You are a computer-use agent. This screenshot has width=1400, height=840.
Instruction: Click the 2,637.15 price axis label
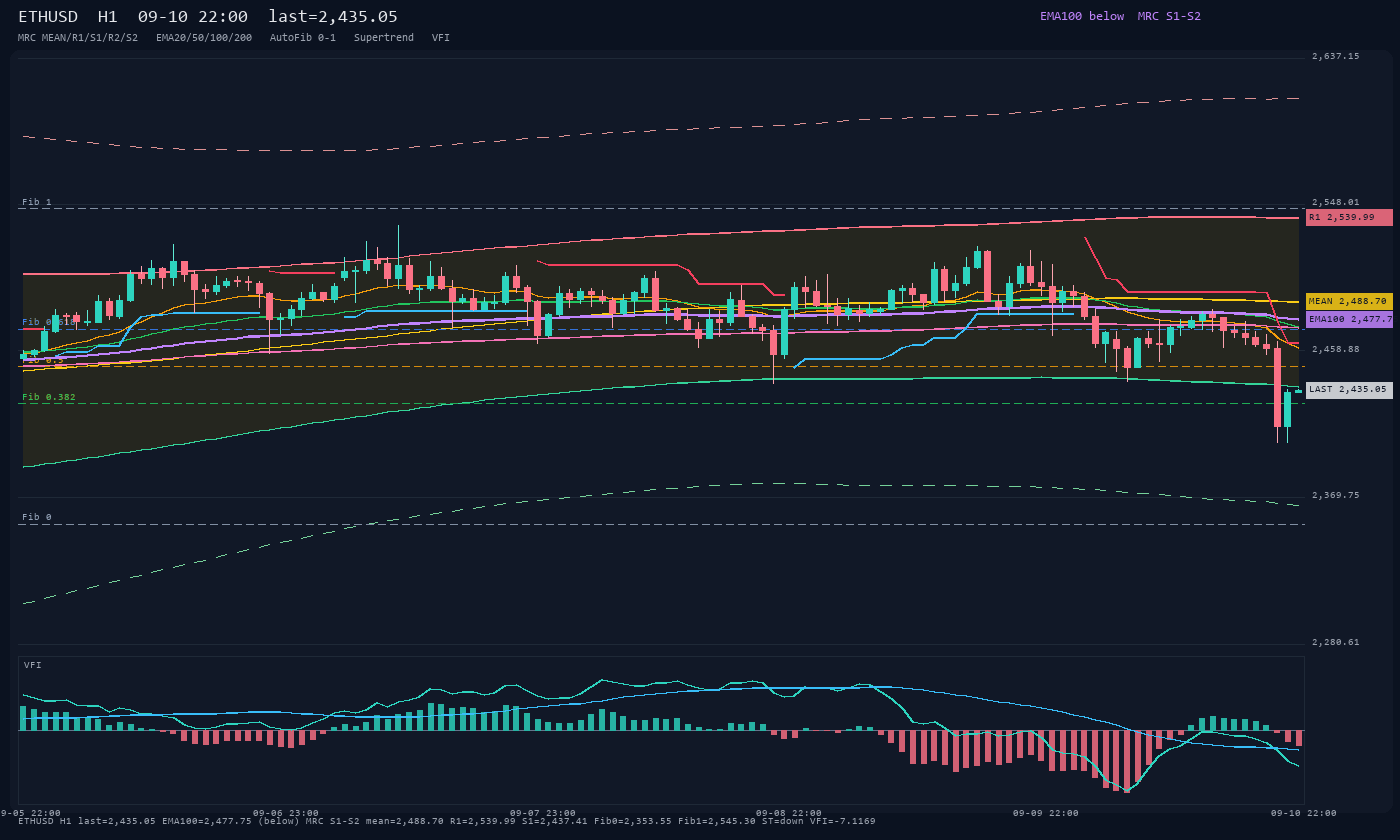[x=1336, y=57]
